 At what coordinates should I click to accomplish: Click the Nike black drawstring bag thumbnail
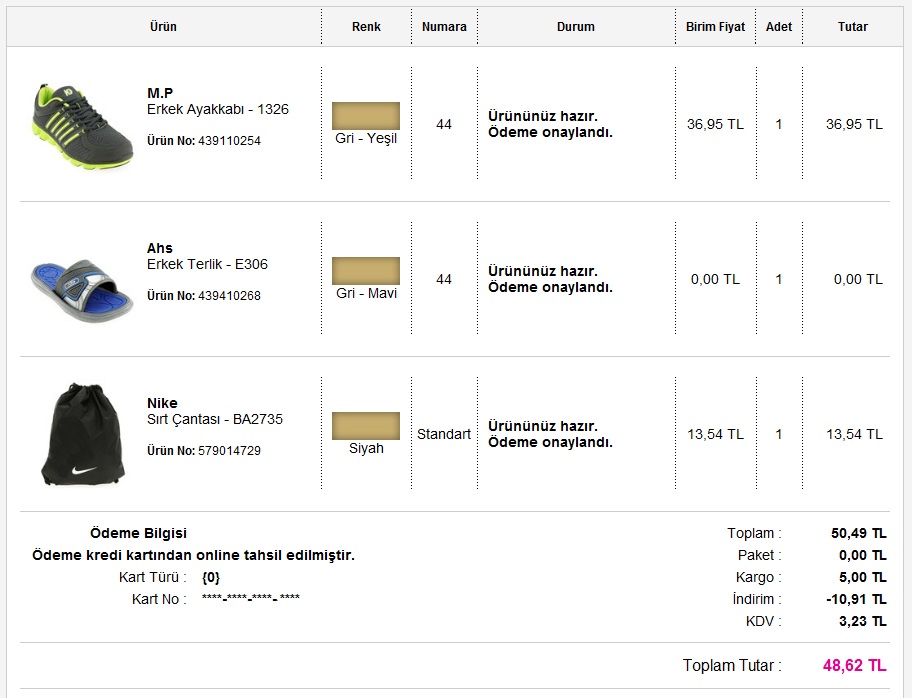[x=82, y=434]
